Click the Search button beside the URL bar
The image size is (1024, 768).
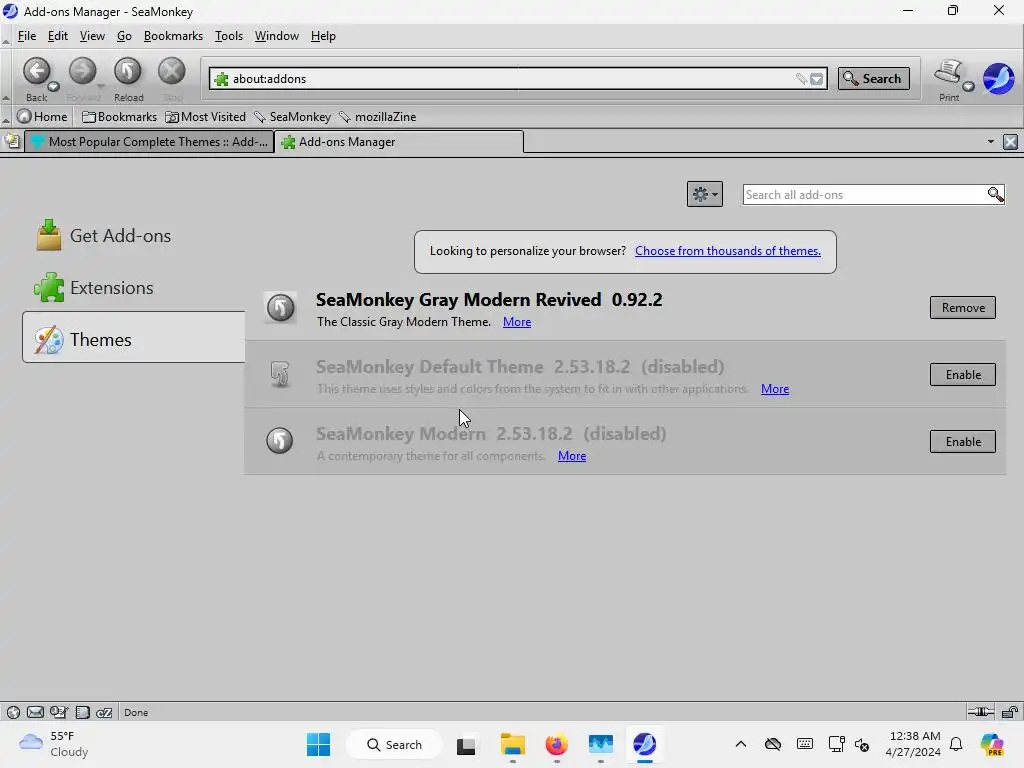[x=873, y=79]
